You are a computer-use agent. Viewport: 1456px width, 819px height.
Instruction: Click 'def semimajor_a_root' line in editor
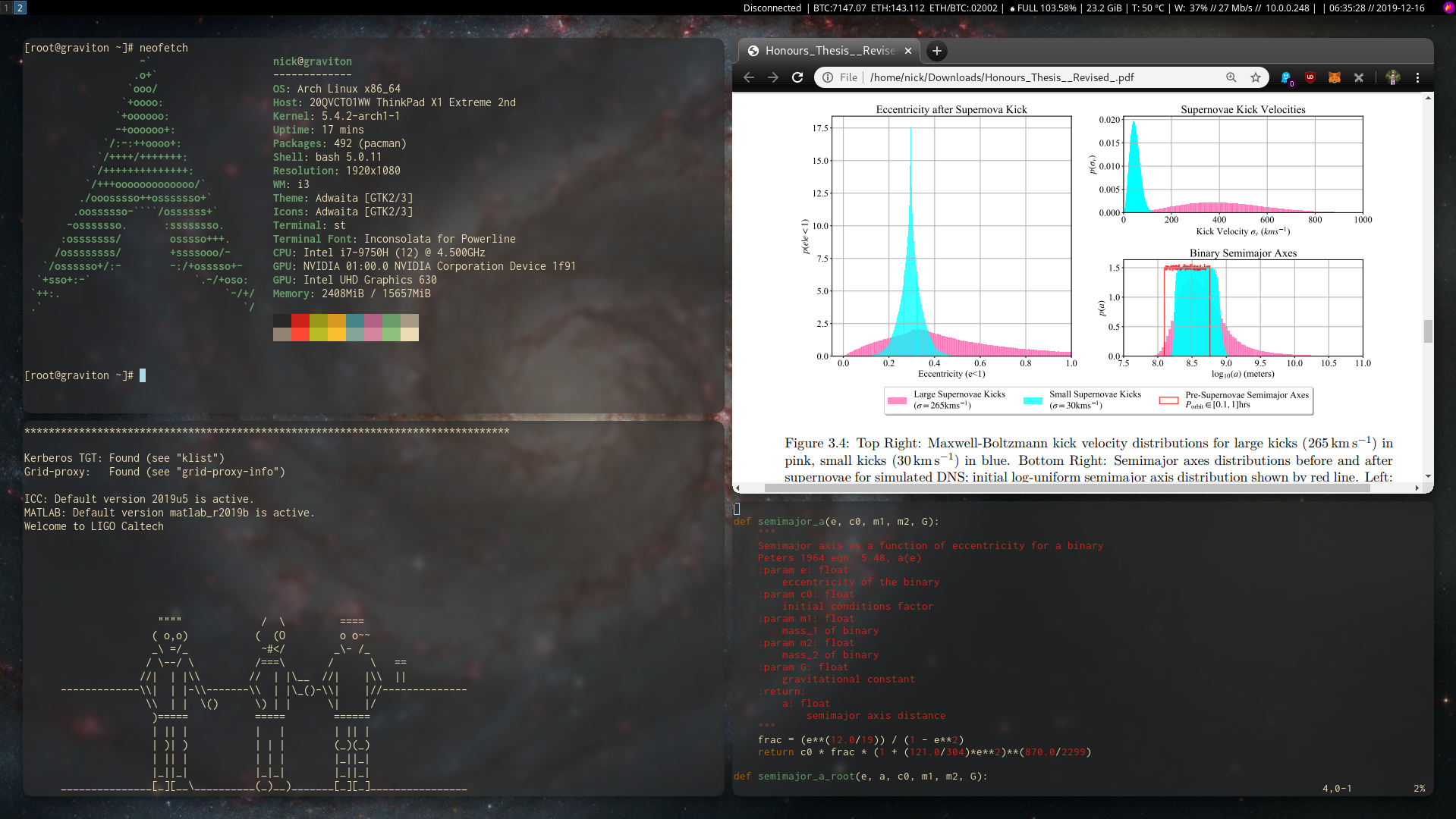(860, 777)
